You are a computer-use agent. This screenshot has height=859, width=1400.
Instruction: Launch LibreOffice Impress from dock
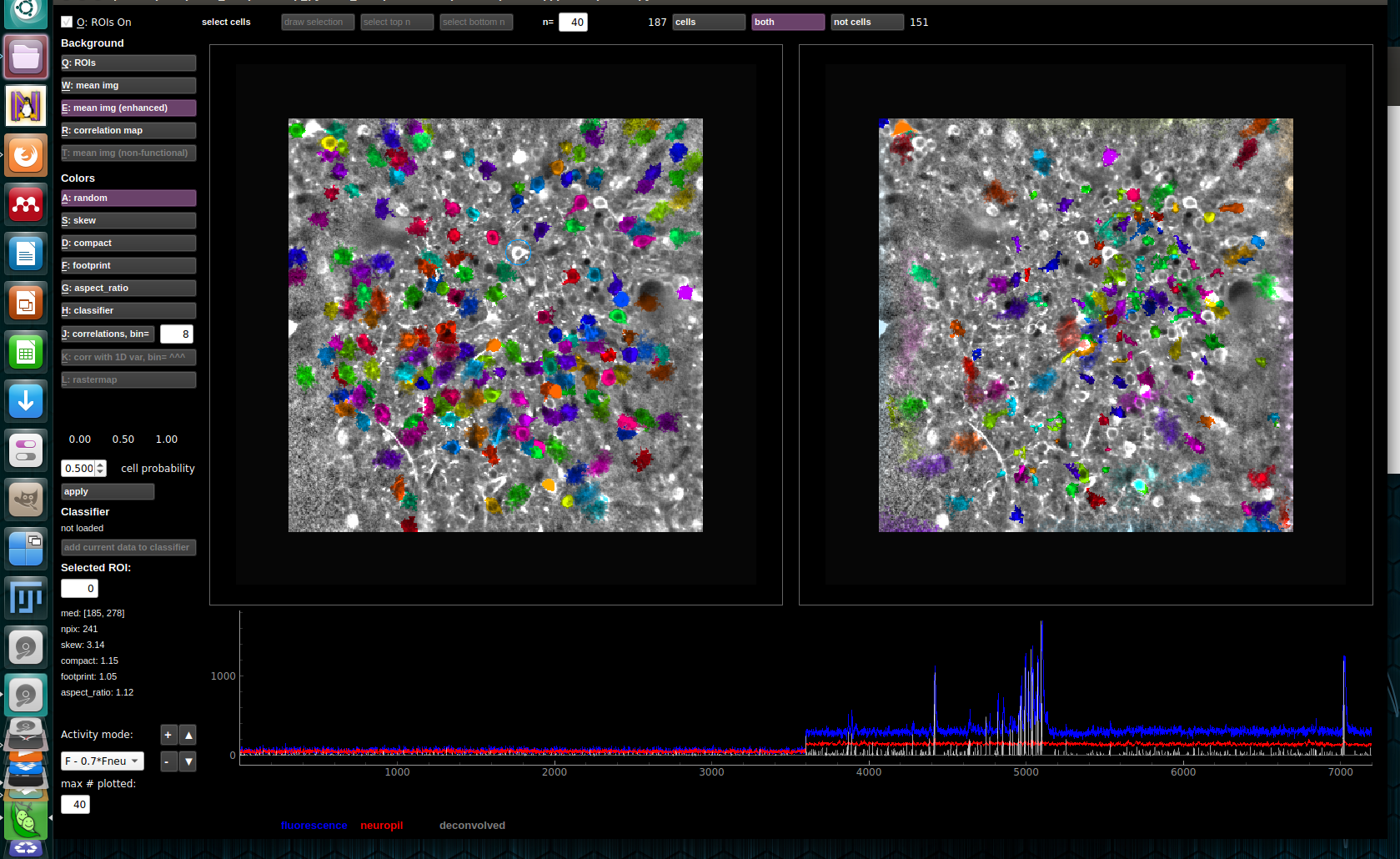(26, 303)
